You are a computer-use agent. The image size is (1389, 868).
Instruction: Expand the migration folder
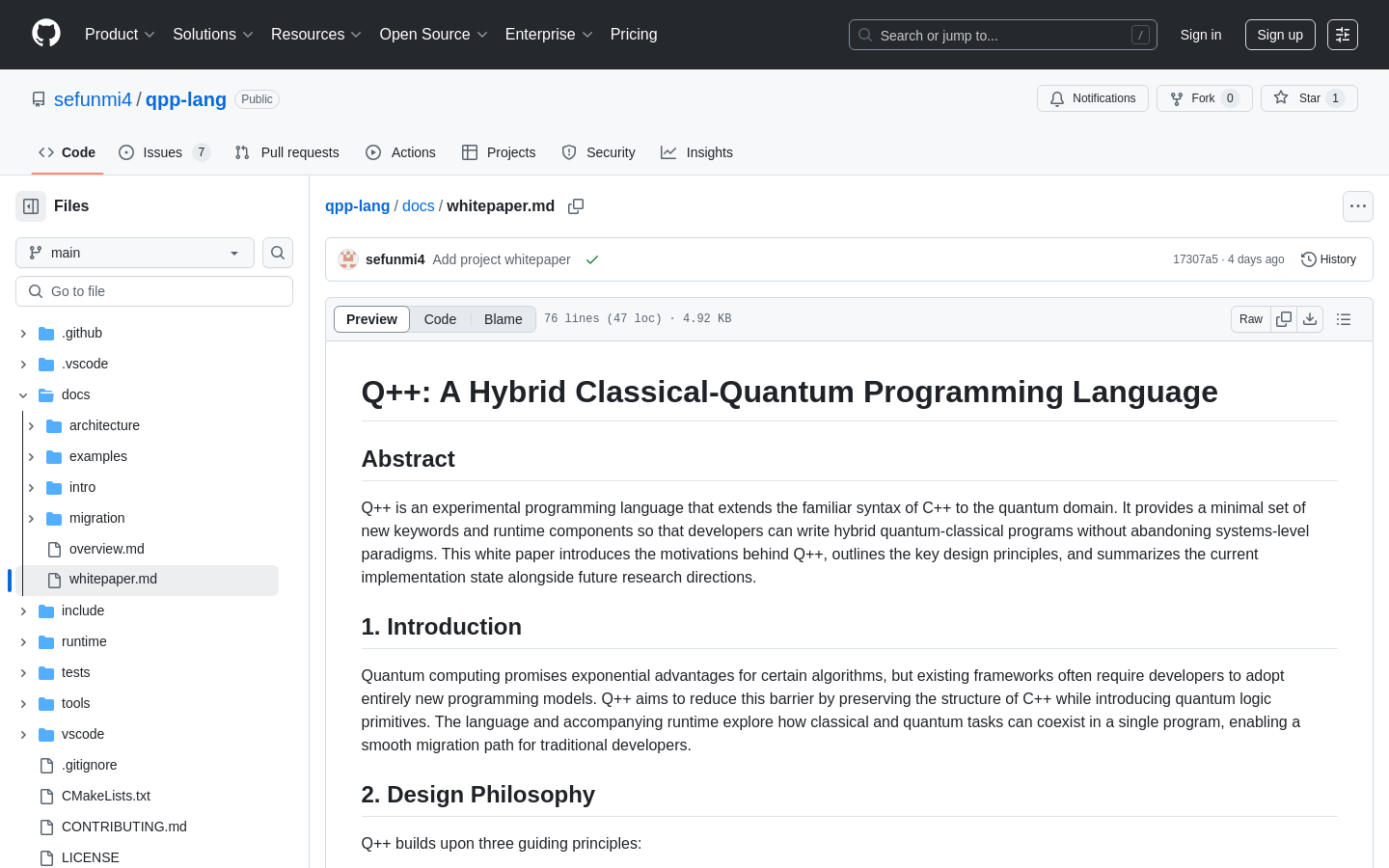(x=31, y=519)
